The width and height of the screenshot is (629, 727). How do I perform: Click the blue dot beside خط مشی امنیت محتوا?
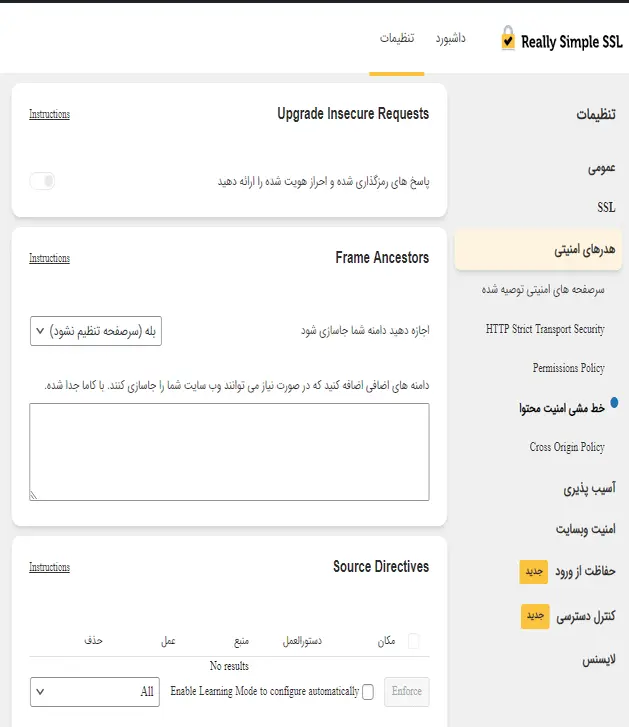pos(614,402)
